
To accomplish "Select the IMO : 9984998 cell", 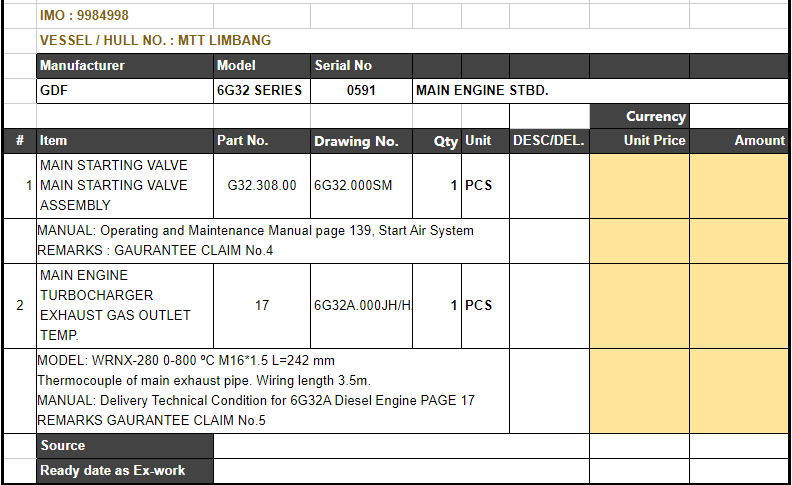I will (84, 16).
